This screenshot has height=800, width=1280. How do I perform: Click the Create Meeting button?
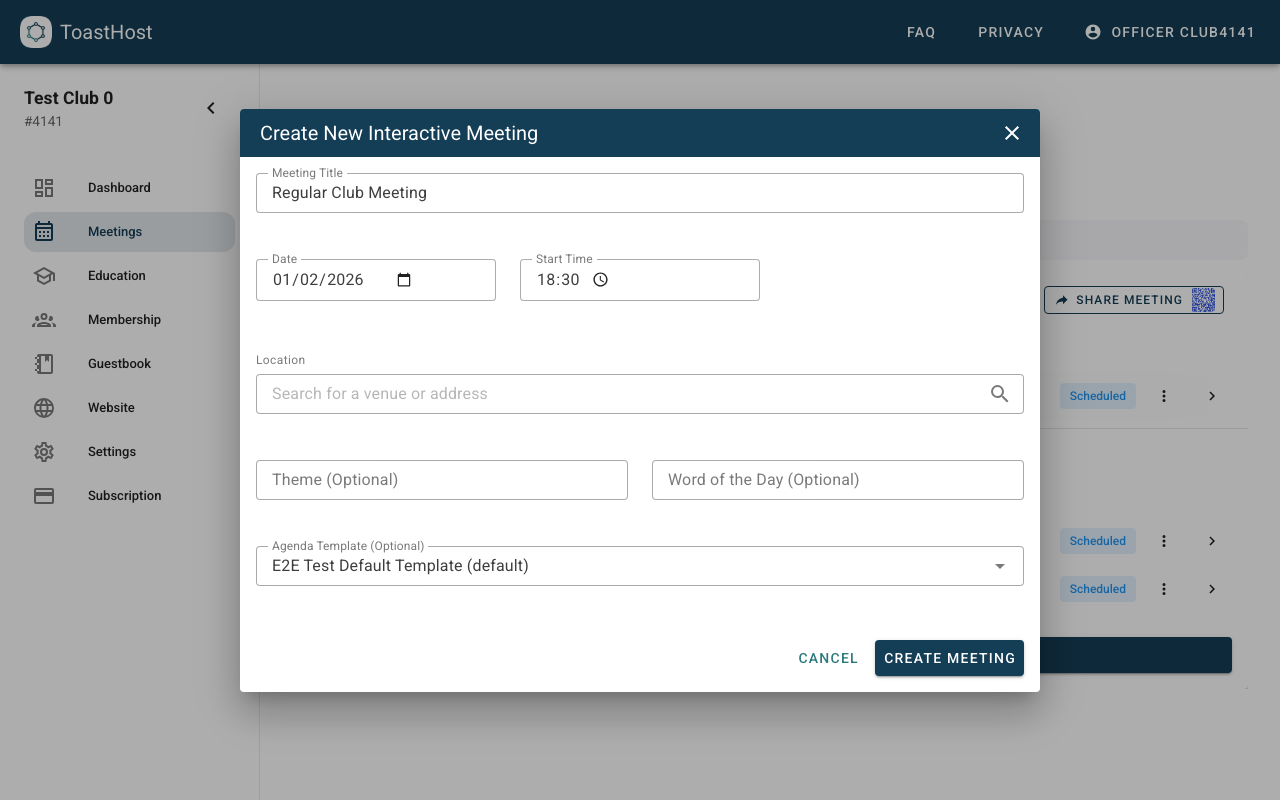tap(949, 658)
